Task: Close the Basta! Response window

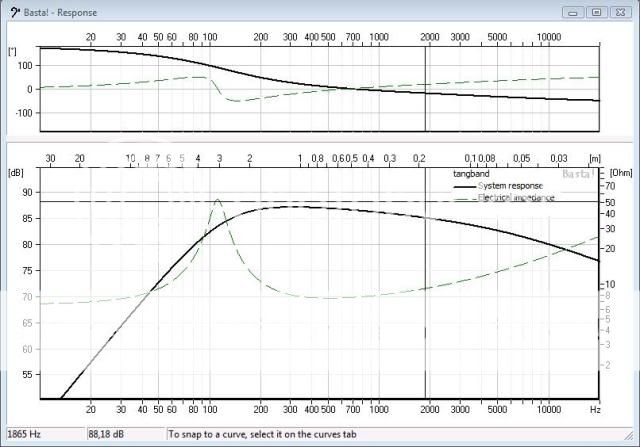Action: coord(621,12)
